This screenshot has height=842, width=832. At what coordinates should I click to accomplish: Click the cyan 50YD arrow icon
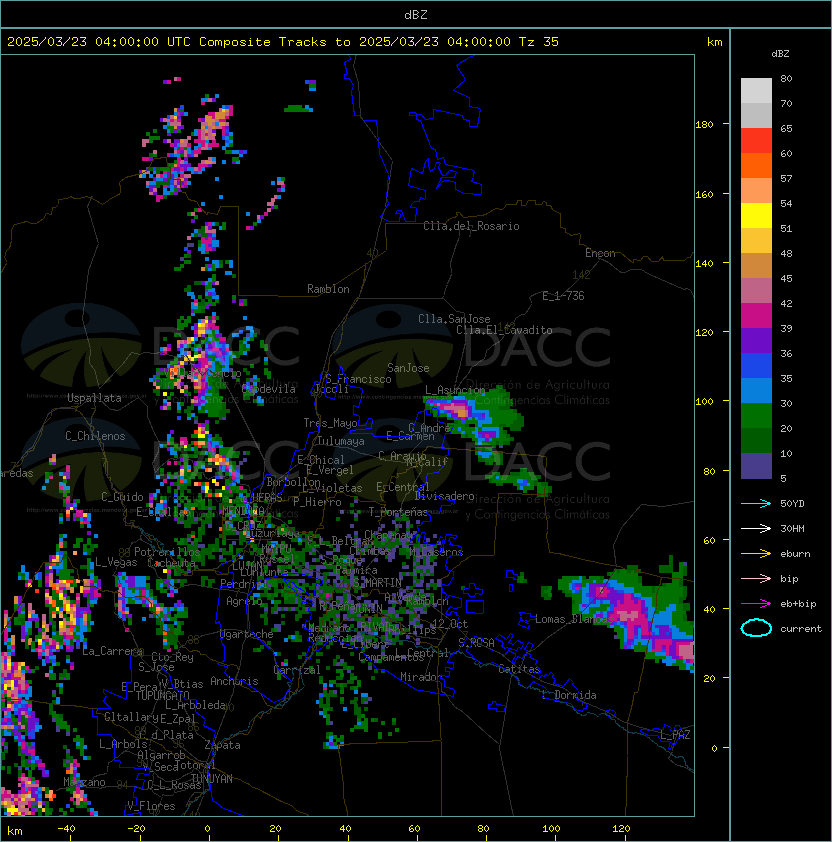756,504
